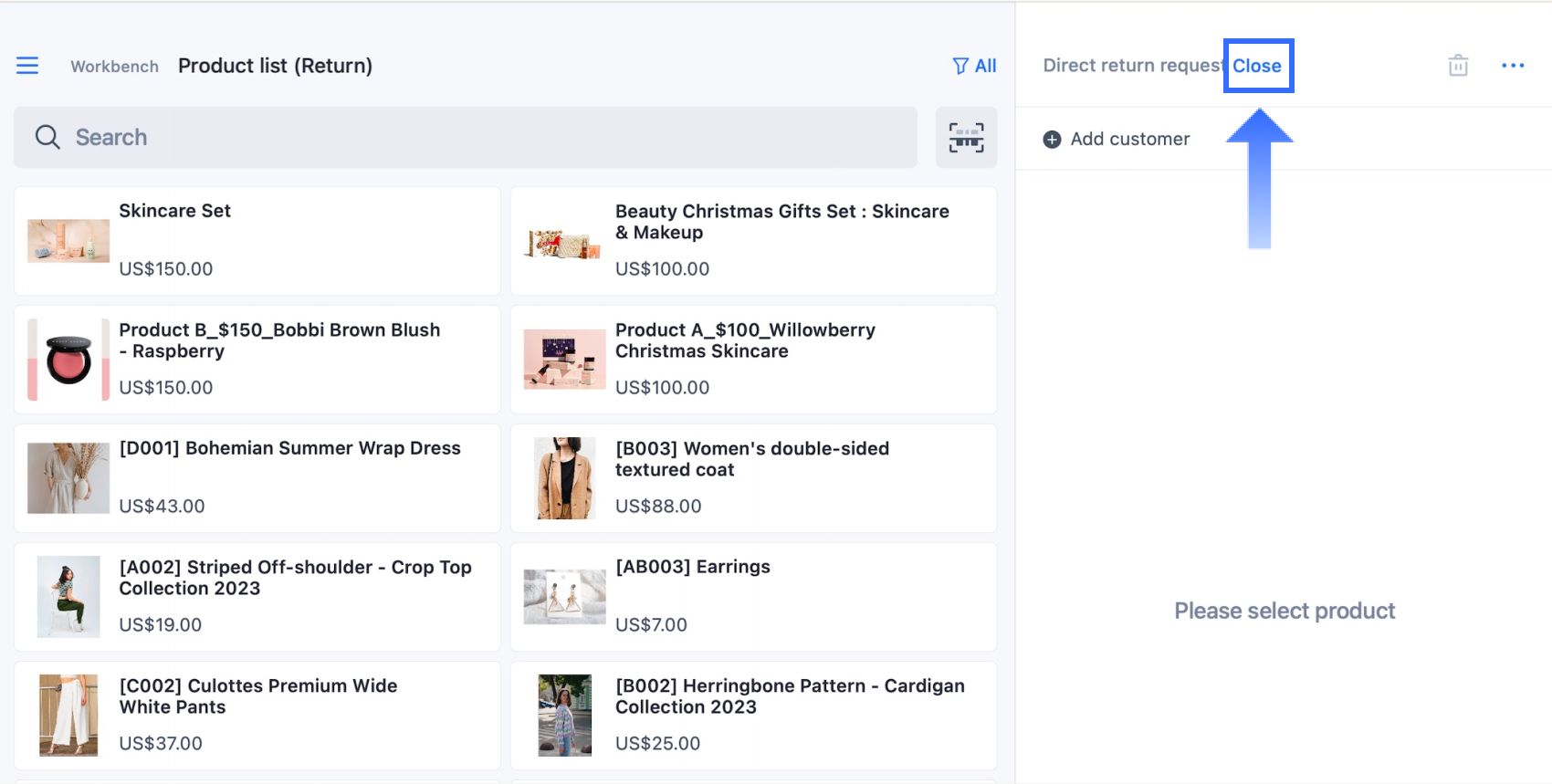
Task: Click the Earrings product thumbnail
Action: [x=564, y=597]
